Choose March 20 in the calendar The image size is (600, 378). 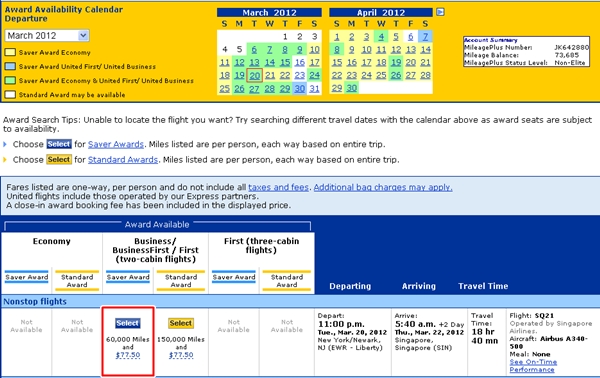tap(254, 75)
